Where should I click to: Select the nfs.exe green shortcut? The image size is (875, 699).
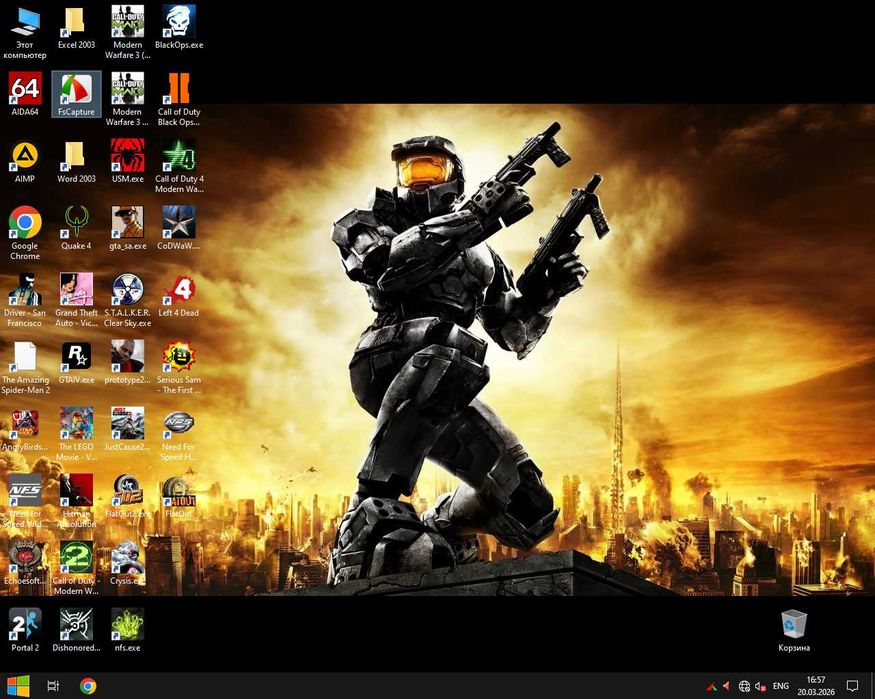point(128,630)
